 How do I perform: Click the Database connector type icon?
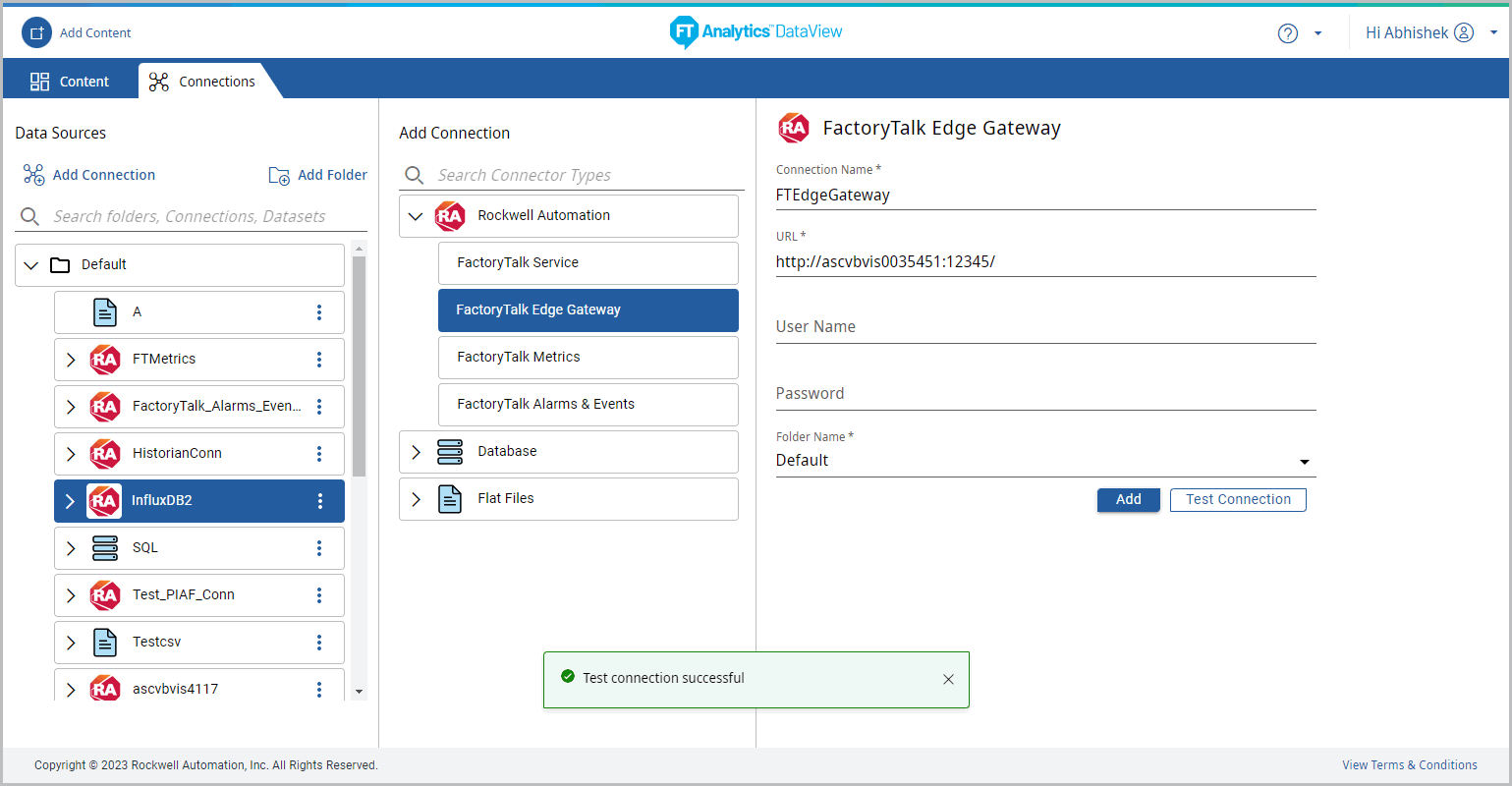(450, 452)
